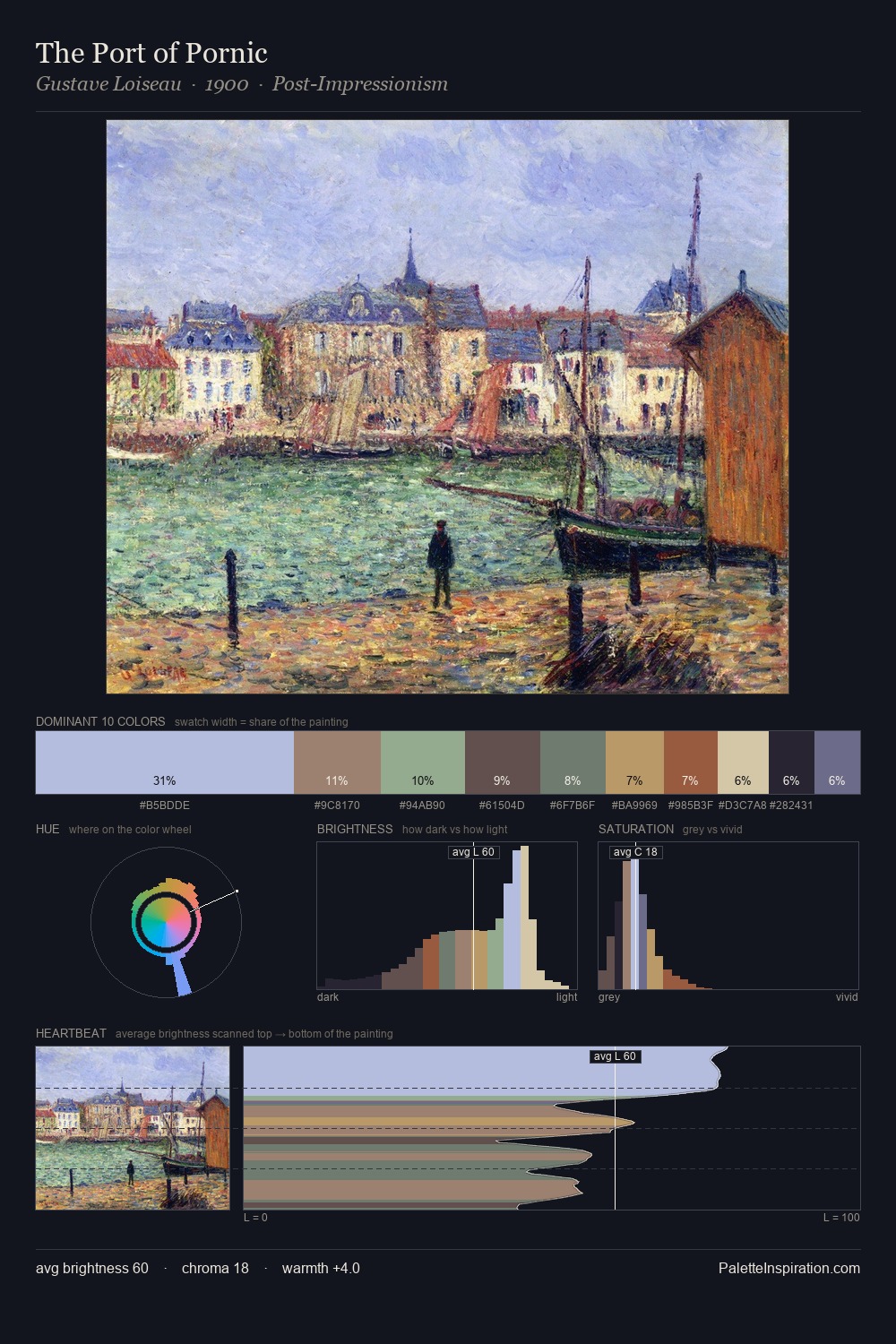Click the last 6% slate-purple swatch
The image size is (896, 1344).
click(x=837, y=762)
